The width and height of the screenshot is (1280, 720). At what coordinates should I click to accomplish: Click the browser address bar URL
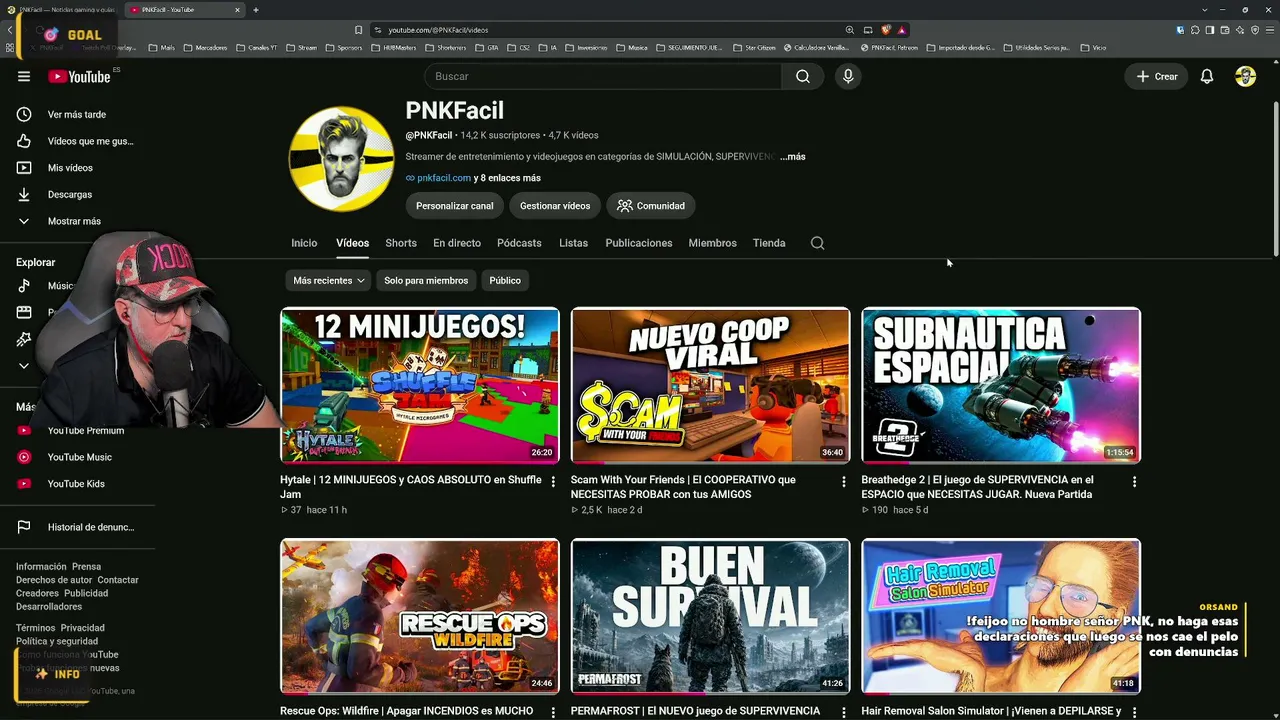click(438, 30)
